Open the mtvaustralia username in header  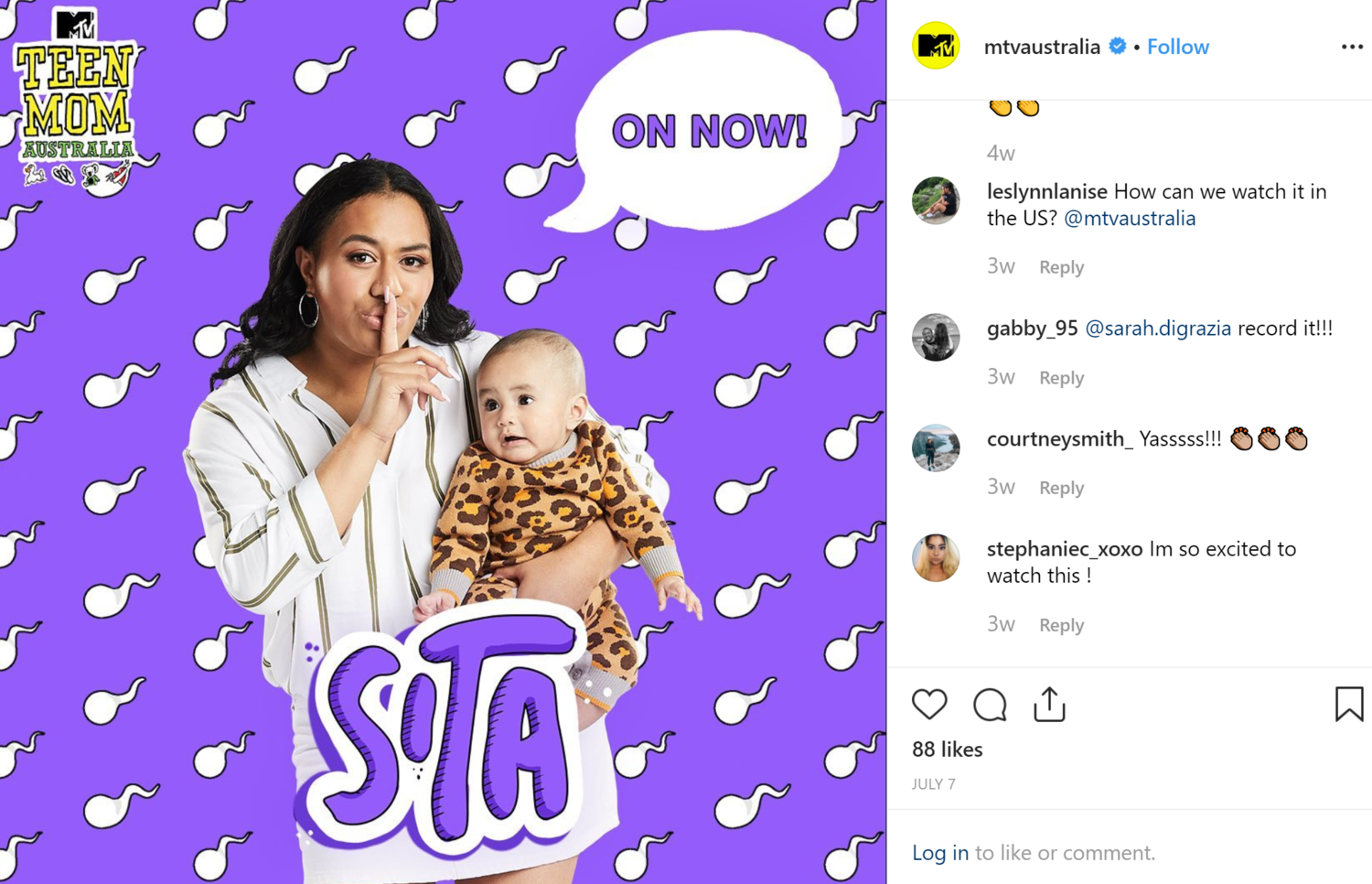click(x=1042, y=47)
